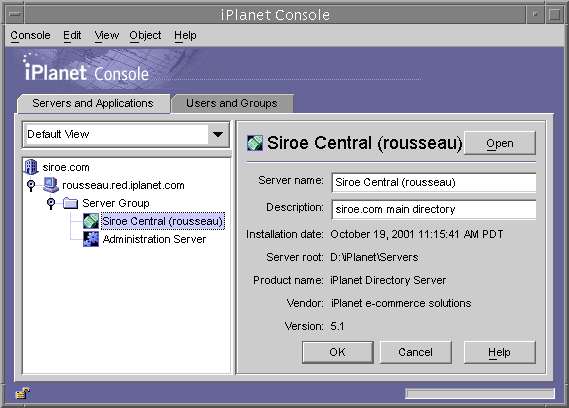This screenshot has height=408, width=569.
Task: Click the 'Description:' label
Action: point(295,207)
